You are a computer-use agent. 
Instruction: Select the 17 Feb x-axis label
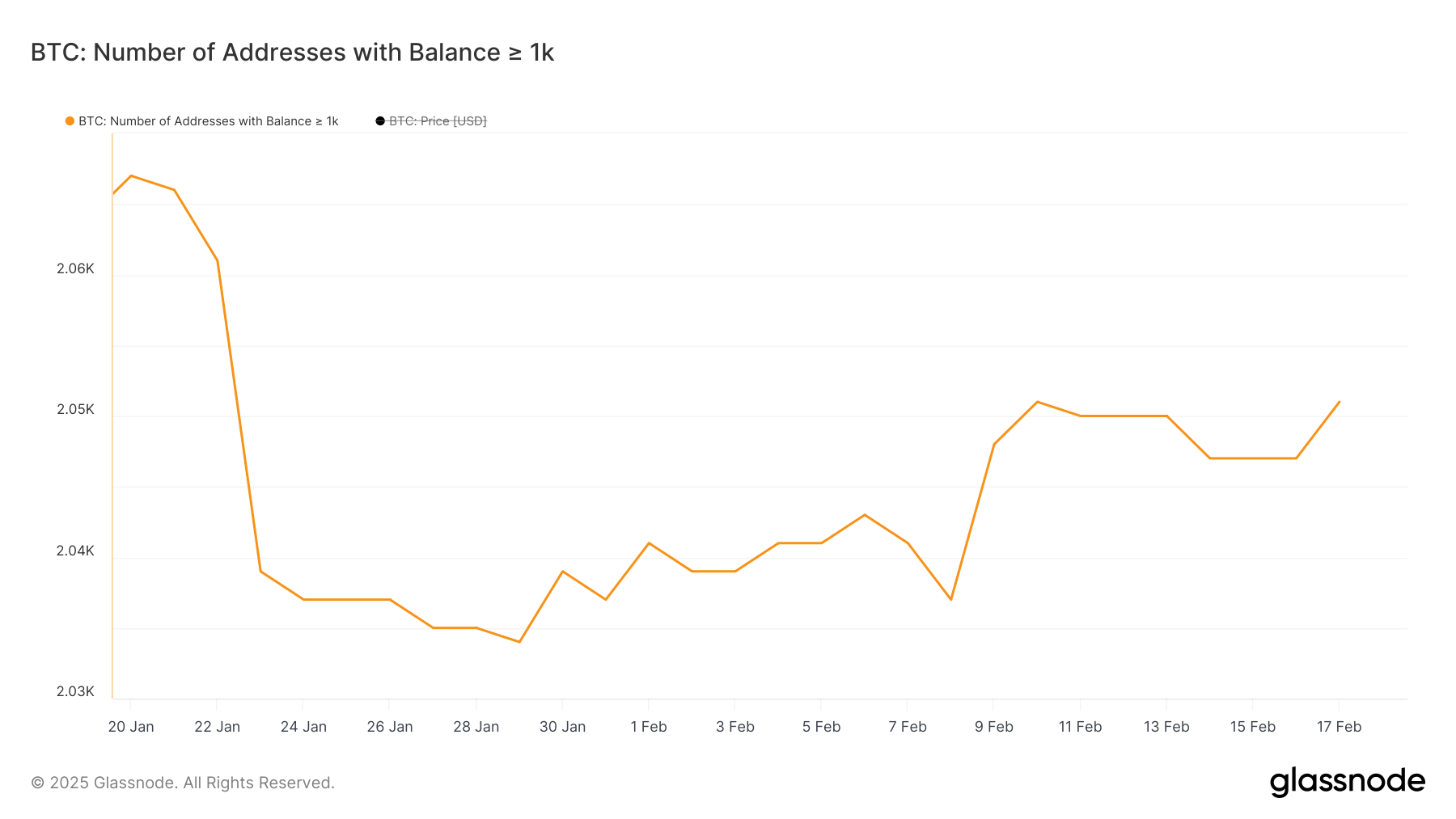click(1339, 727)
